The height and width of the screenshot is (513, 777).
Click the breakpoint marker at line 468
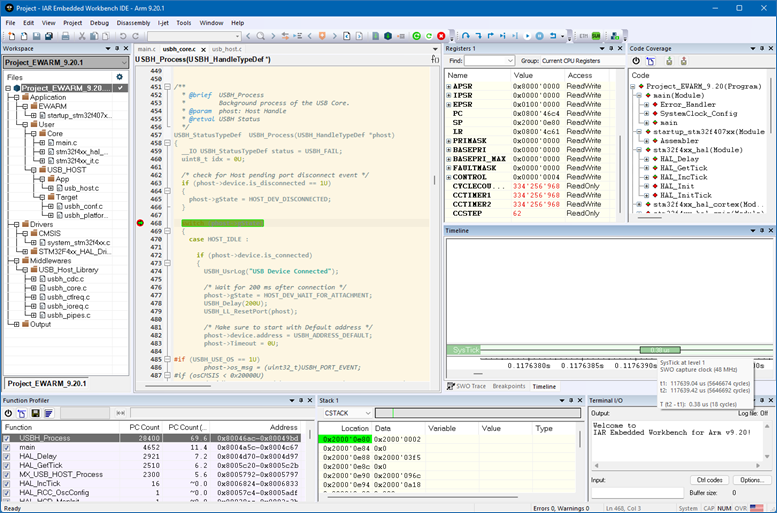pyautogui.click(x=140, y=223)
